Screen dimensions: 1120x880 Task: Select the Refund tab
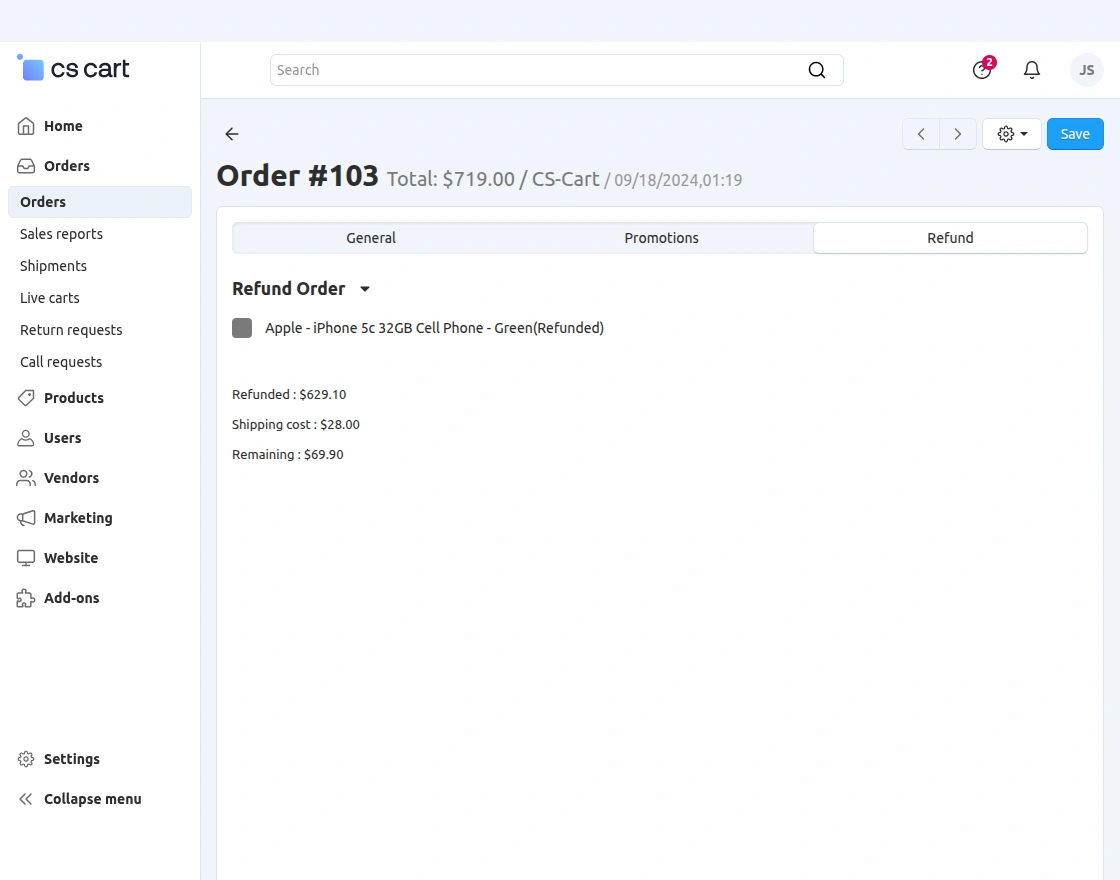[x=950, y=239]
